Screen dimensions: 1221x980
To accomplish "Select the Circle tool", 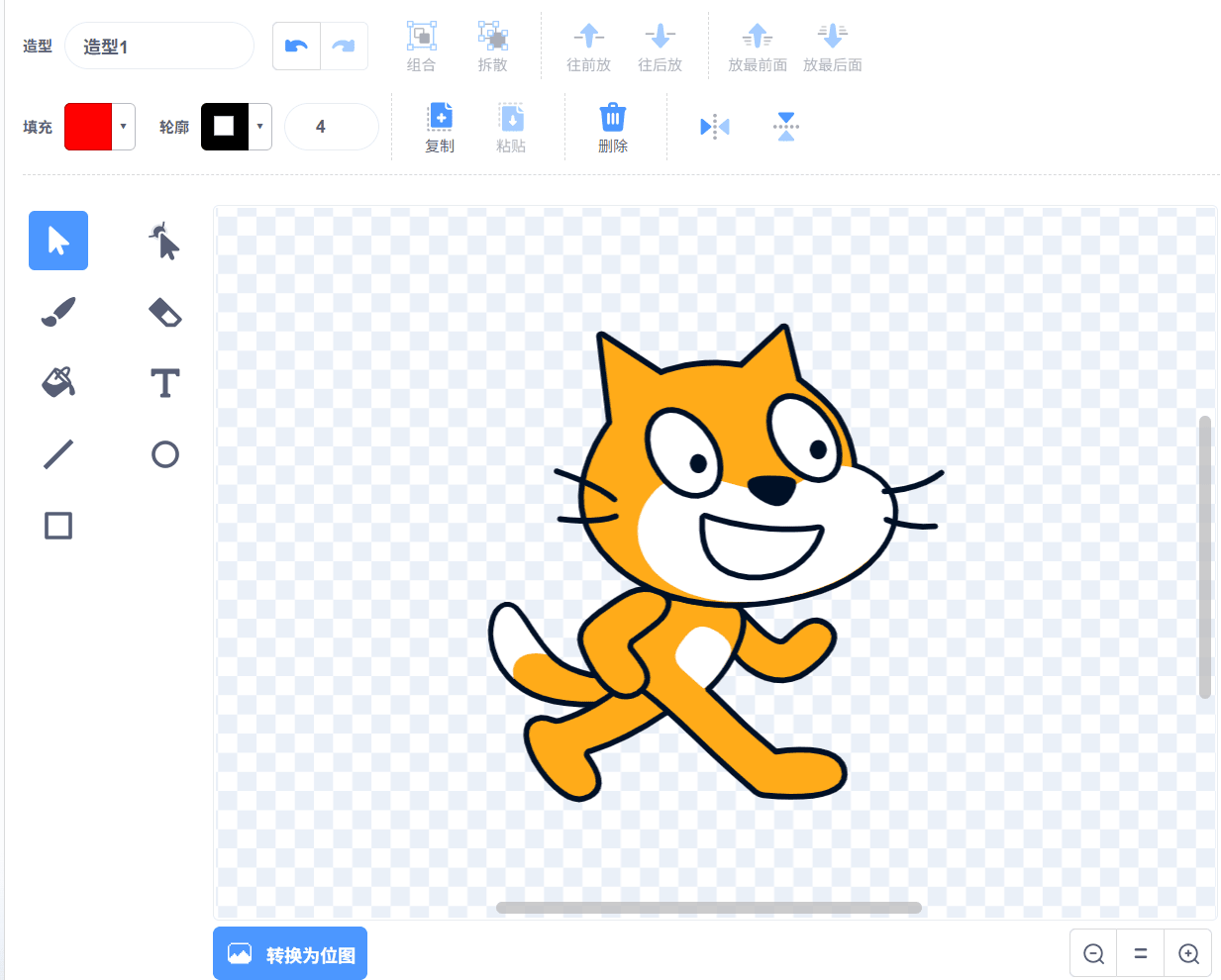I will pos(165,454).
